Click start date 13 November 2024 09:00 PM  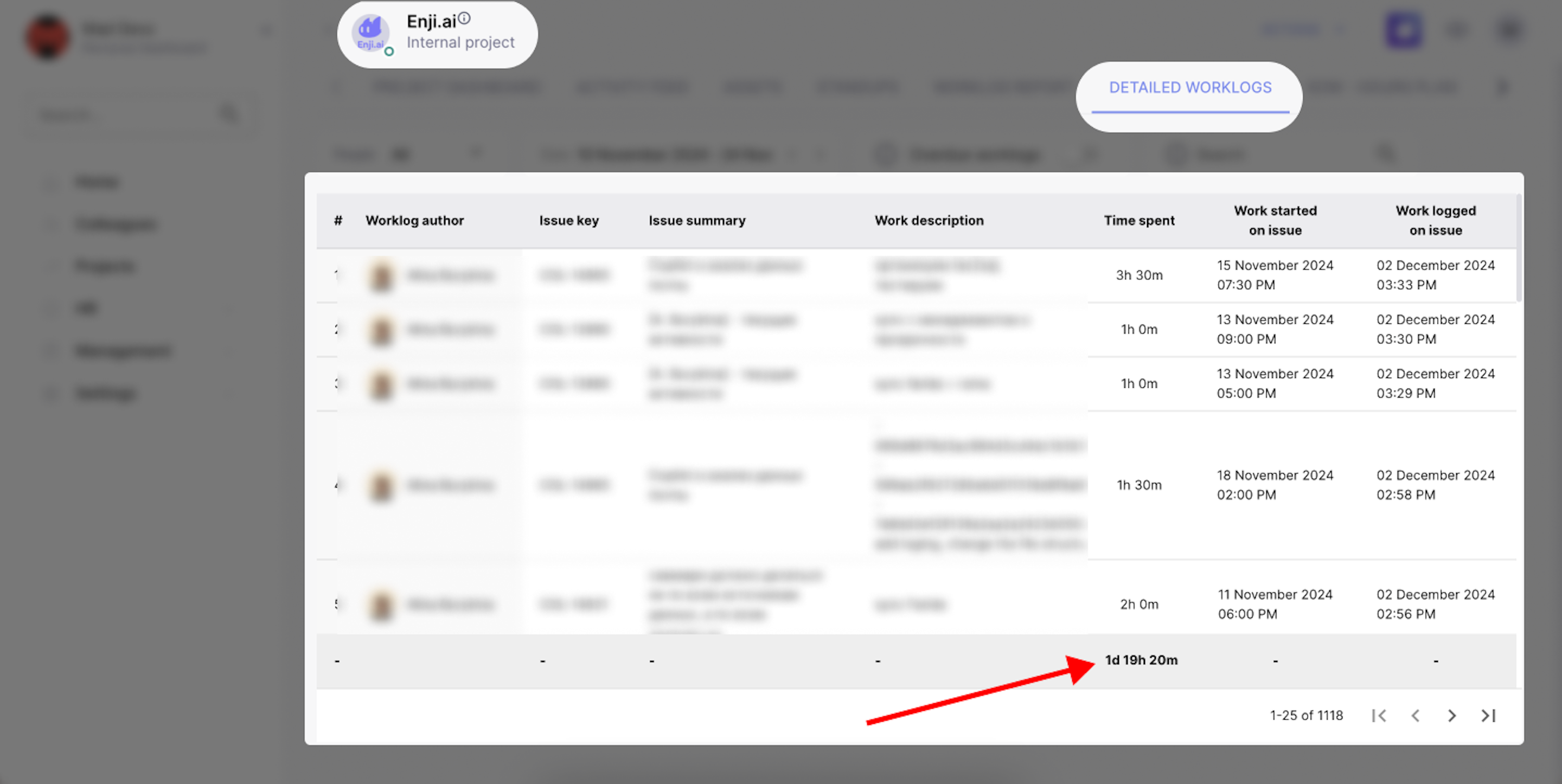tap(1275, 329)
